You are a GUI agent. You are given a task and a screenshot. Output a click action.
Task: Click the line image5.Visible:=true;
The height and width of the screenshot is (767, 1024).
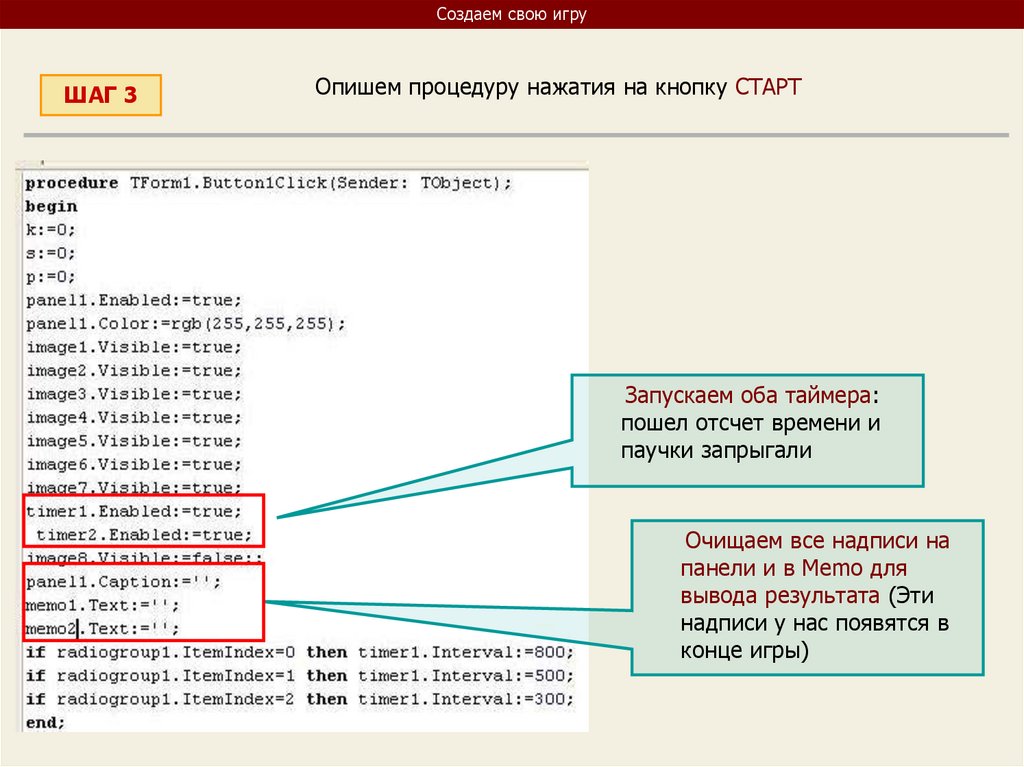(134, 442)
